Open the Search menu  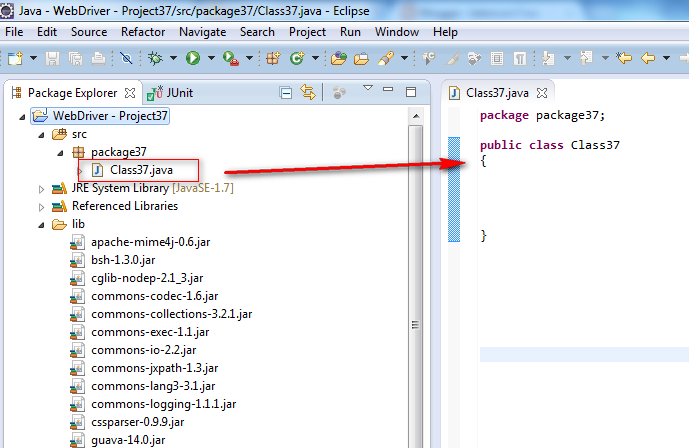point(257,32)
